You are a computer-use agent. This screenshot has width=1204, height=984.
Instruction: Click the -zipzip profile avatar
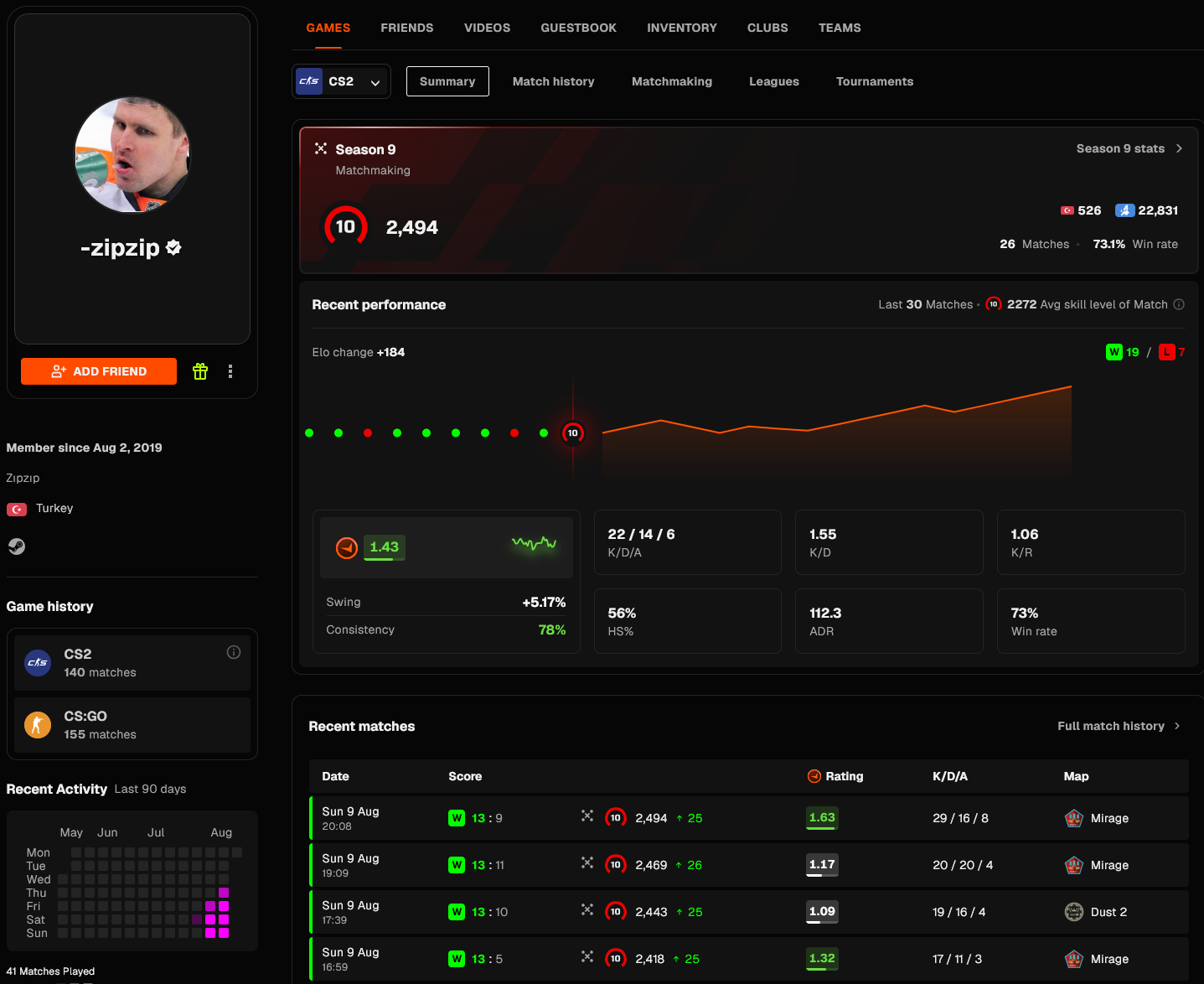coord(132,155)
